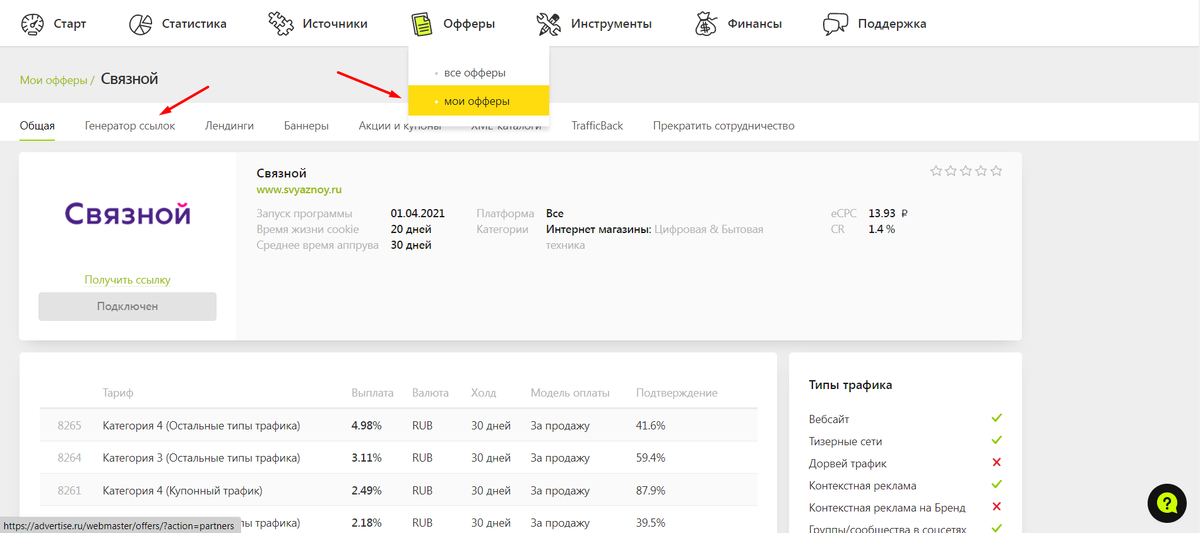
Task: Open the green help question mark widget
Action: pyautogui.click(x=1166, y=502)
